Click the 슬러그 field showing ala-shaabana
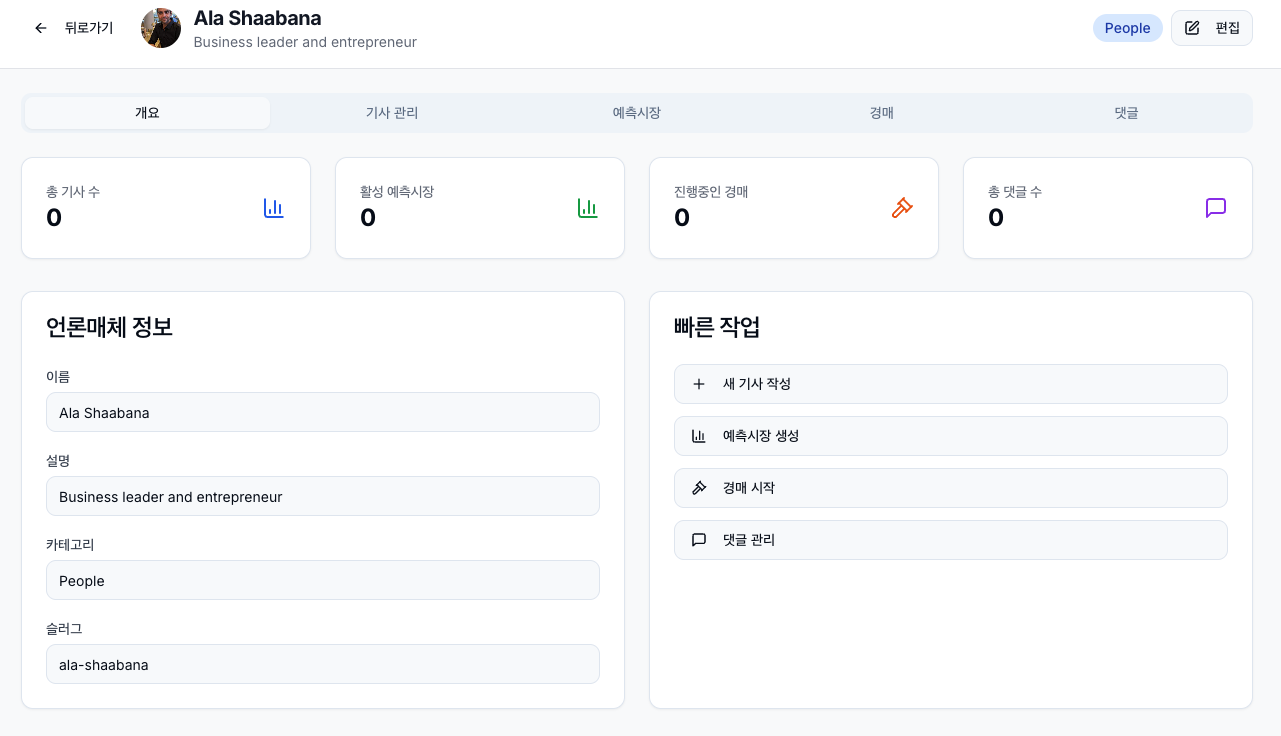The image size is (1281, 736). point(323,664)
